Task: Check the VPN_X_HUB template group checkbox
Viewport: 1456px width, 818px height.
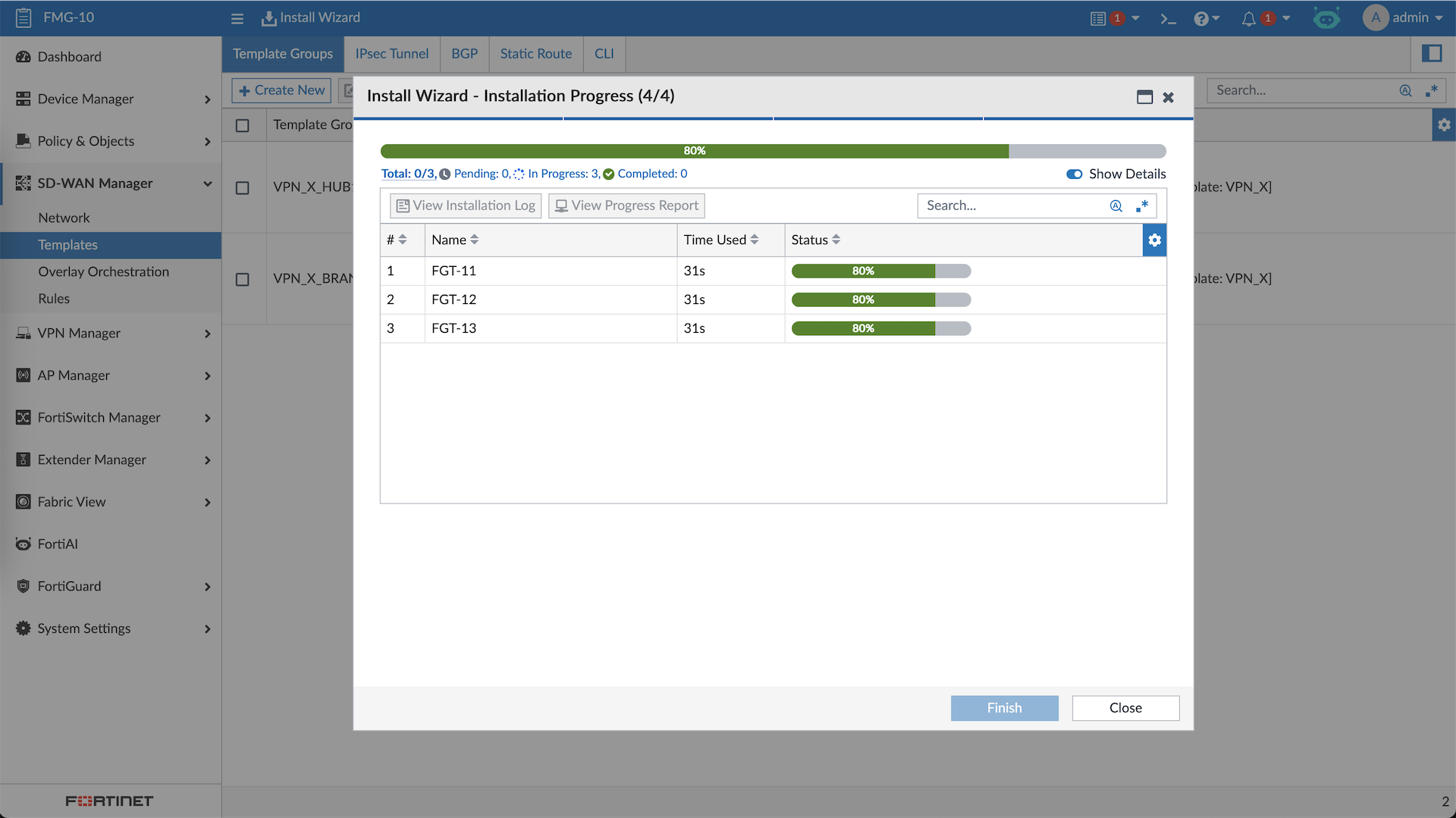Action: tap(243, 187)
